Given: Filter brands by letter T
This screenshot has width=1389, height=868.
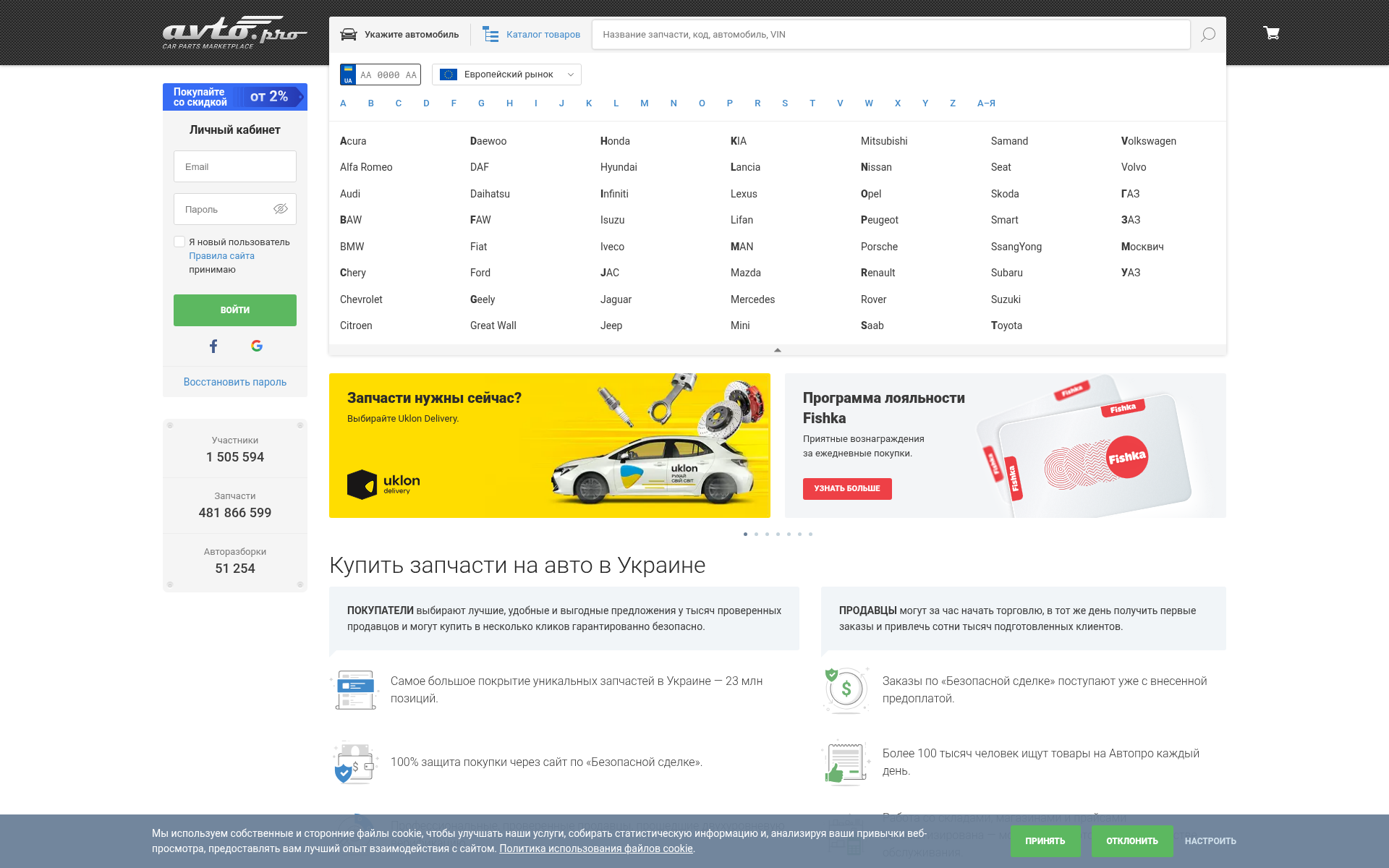Looking at the screenshot, I should pos(812,103).
